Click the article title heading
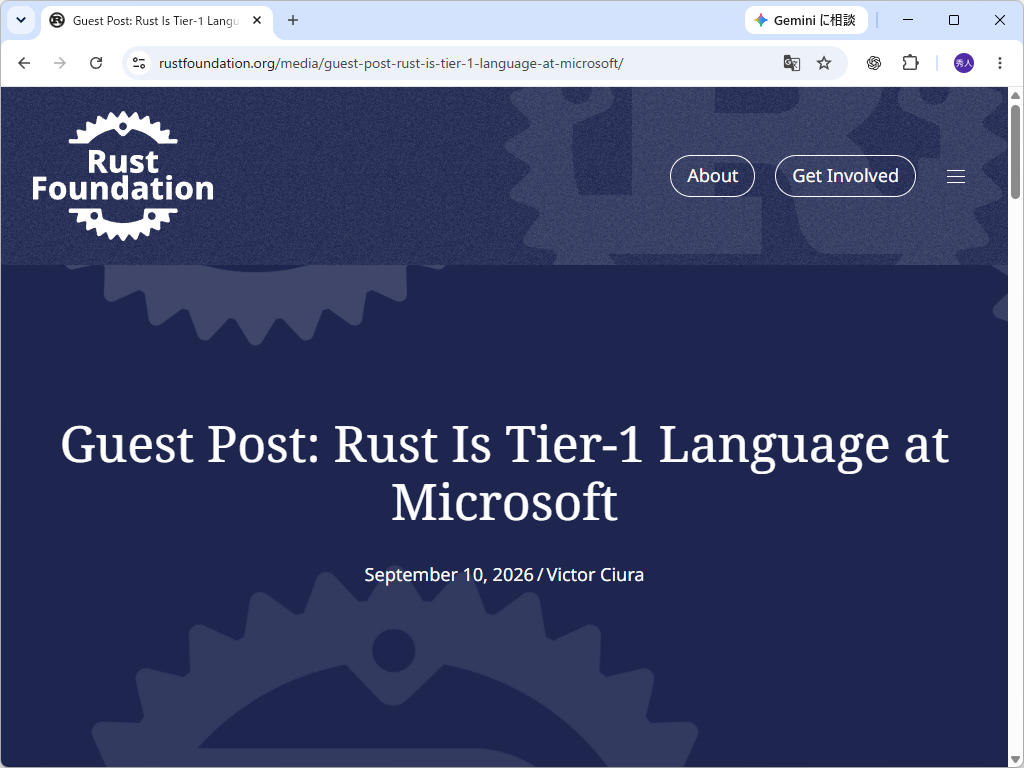 coord(504,473)
